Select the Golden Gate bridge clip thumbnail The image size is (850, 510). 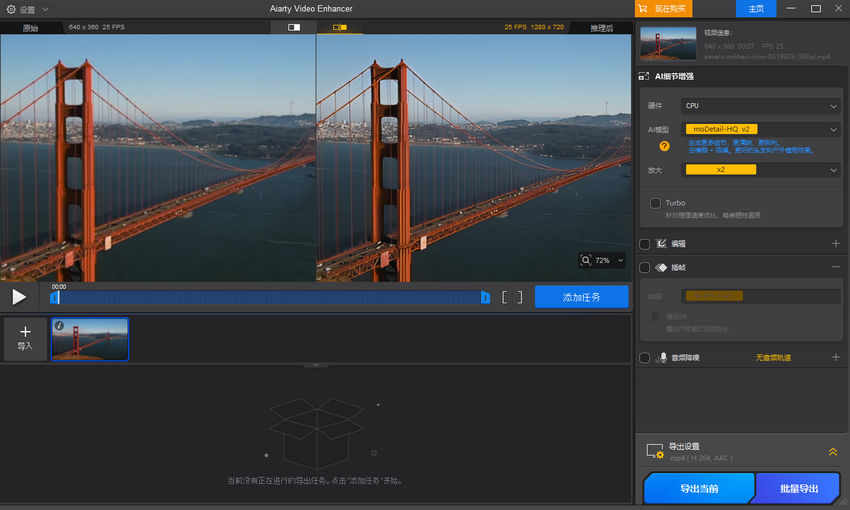click(x=90, y=339)
